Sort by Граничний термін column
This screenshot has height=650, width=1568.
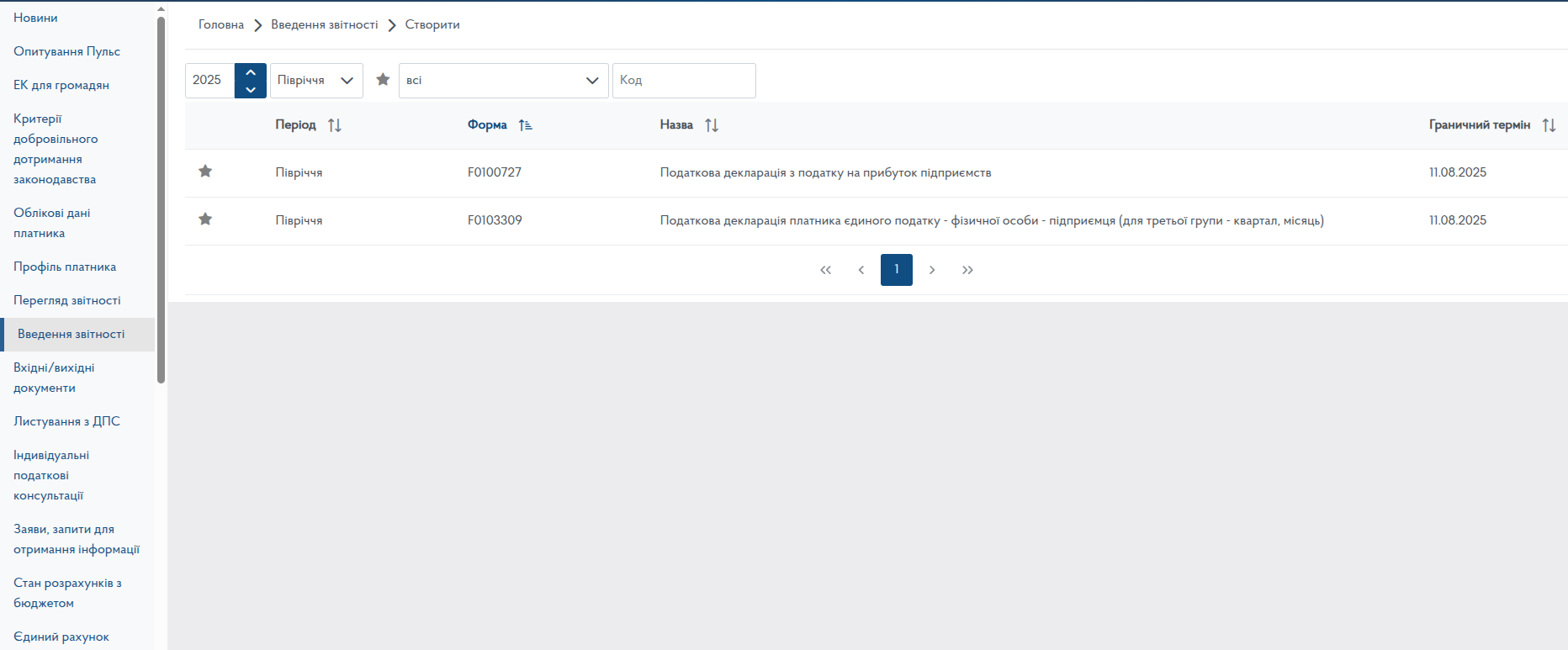point(1549,125)
